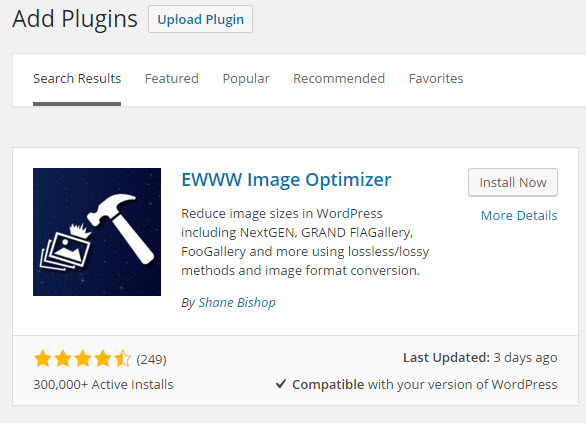The image size is (586, 423).
Task: Click the second rating star
Action: [63, 359]
